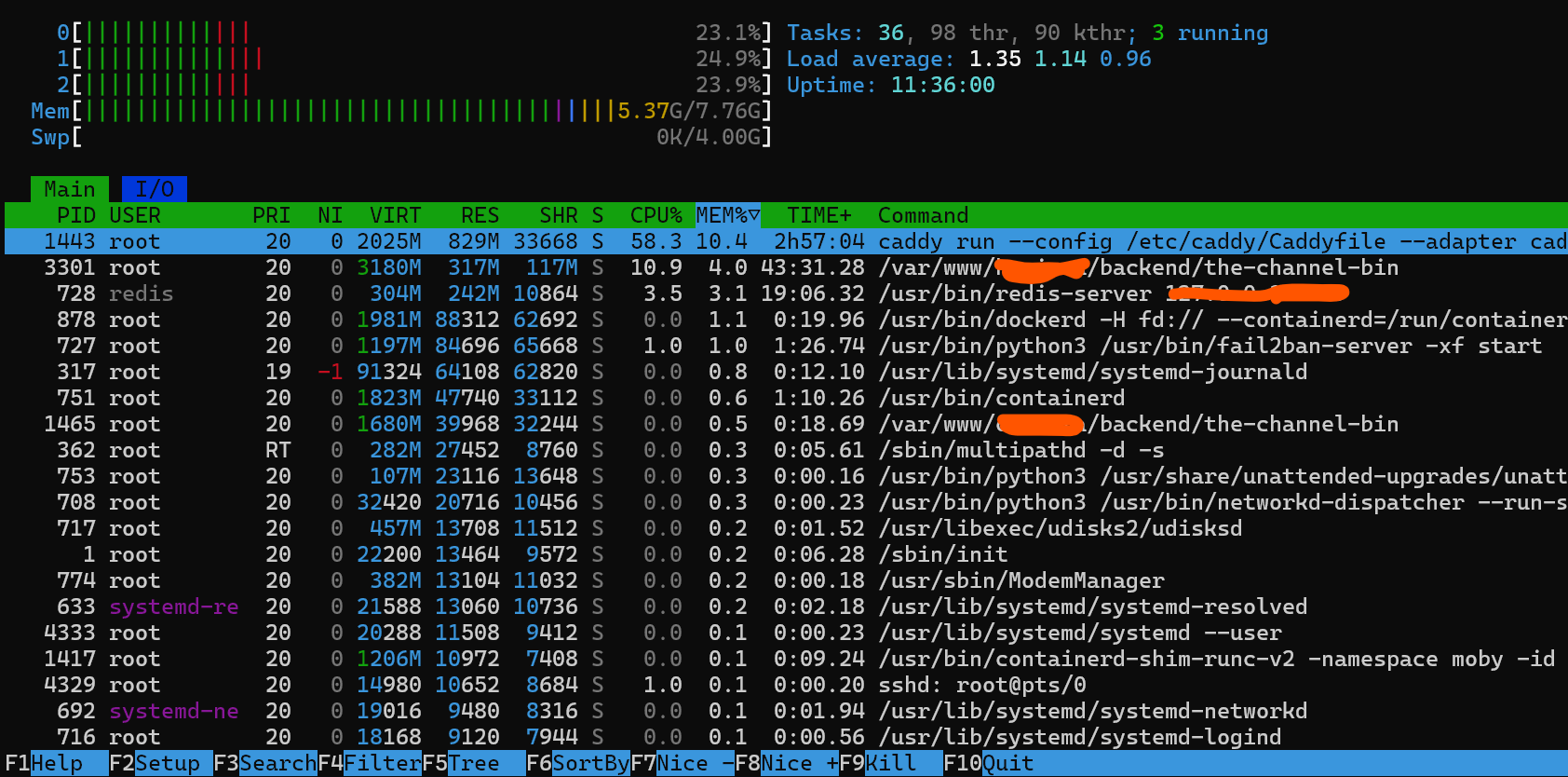Select the fail2ban-server process row

pos(786,346)
